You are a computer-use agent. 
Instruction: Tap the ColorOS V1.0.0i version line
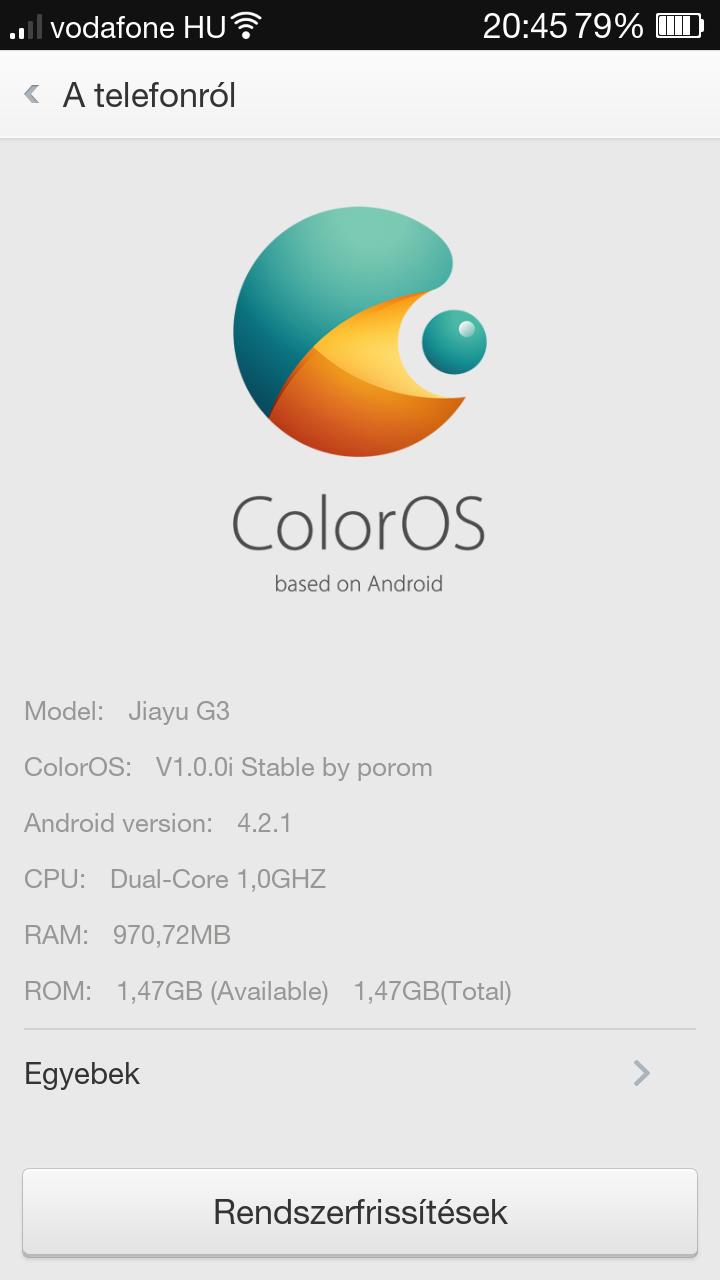[228, 768]
